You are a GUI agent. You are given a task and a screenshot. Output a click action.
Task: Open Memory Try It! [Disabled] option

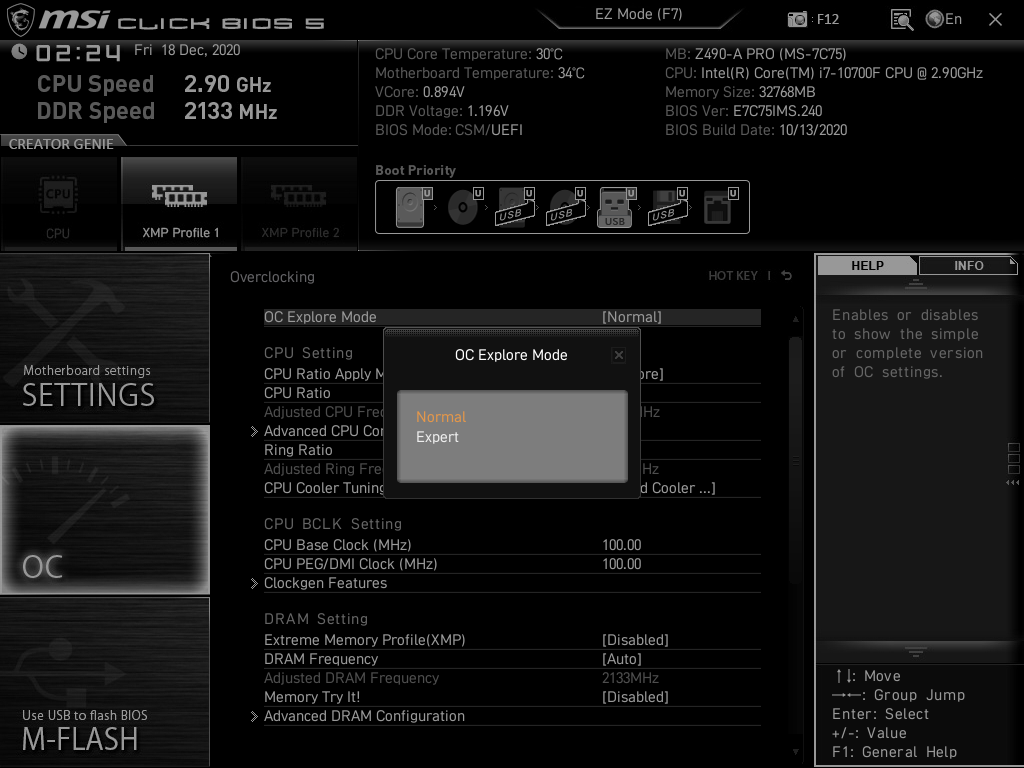click(x=512, y=697)
